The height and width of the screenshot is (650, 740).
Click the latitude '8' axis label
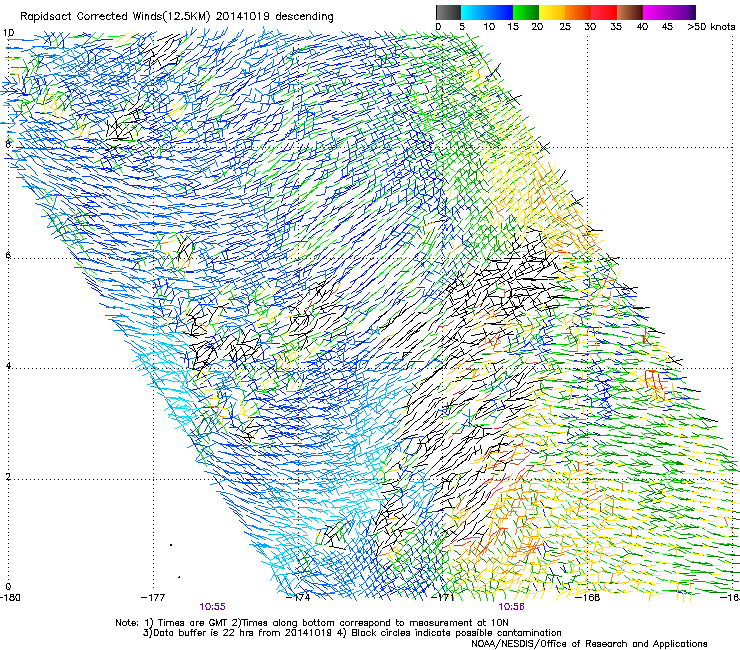coord(8,144)
